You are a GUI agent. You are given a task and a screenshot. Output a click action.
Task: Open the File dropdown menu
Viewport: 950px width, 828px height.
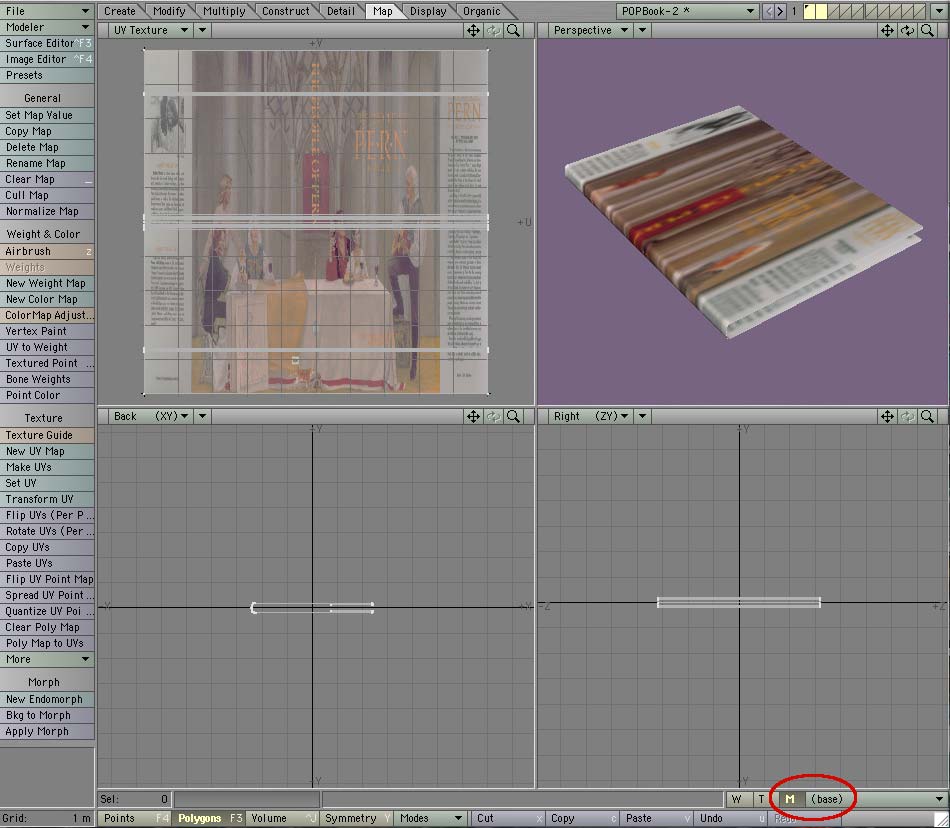pyautogui.click(x=47, y=11)
